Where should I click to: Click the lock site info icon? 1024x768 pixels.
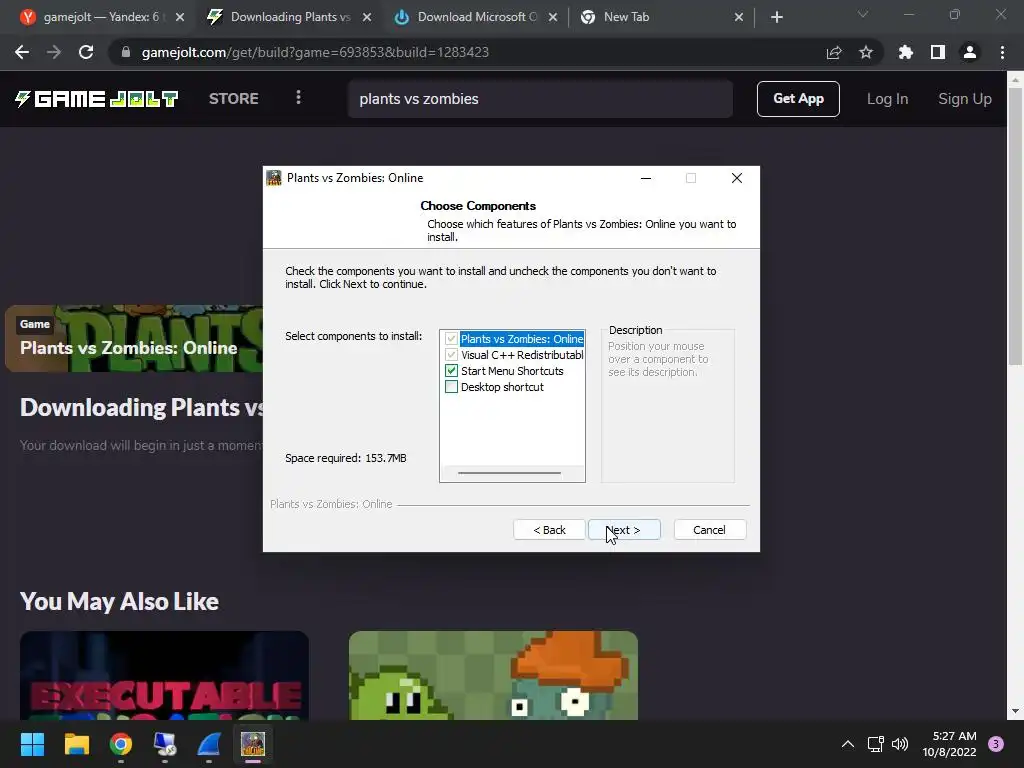[x=126, y=52]
